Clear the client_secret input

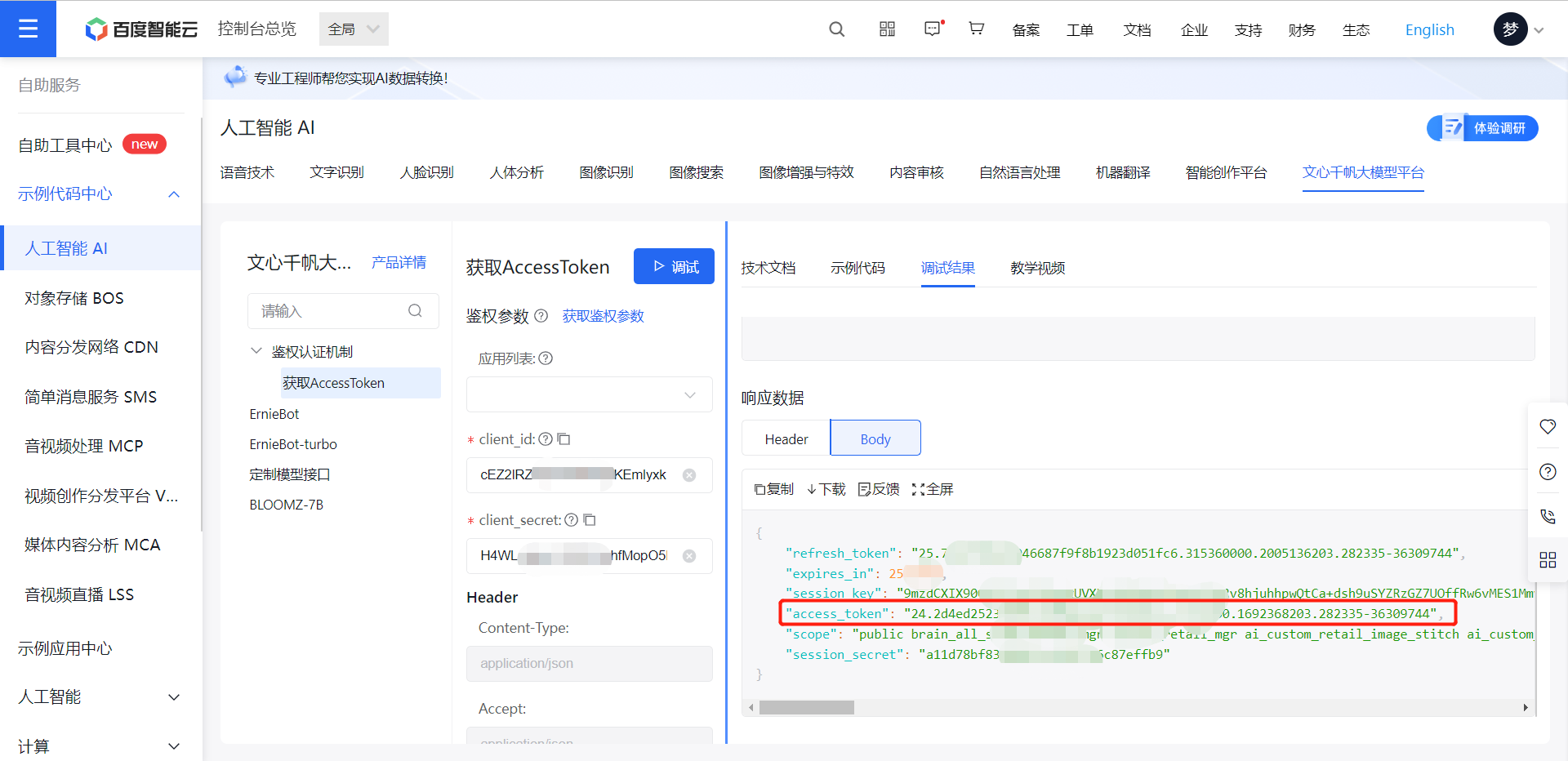(689, 556)
